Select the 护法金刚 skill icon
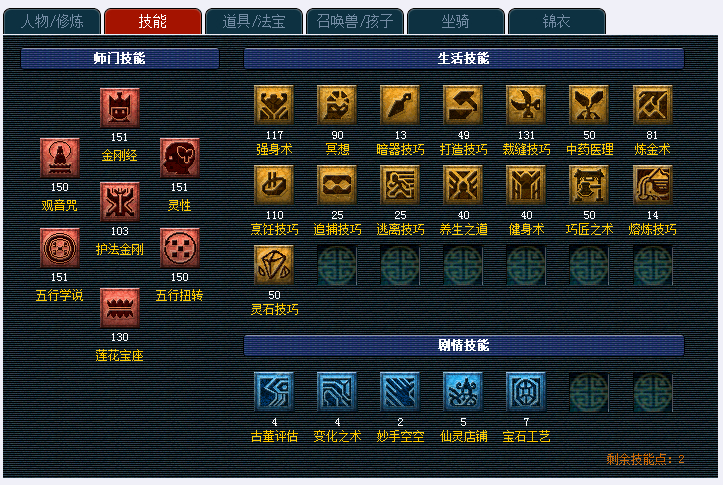This screenshot has height=485, width=723. click(x=119, y=202)
